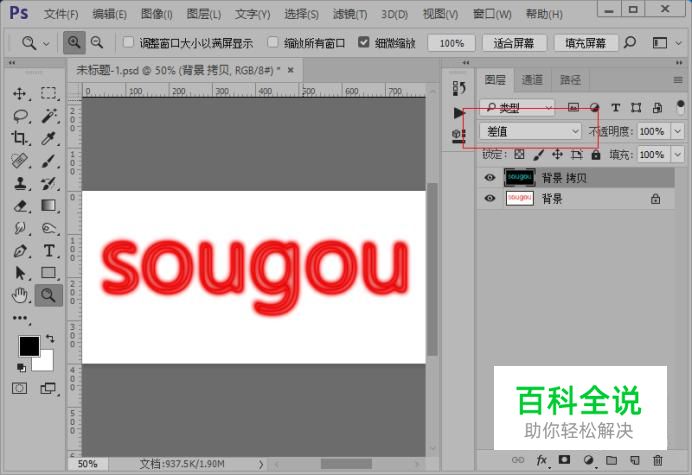Toggle lock transparent pixels

point(519,155)
